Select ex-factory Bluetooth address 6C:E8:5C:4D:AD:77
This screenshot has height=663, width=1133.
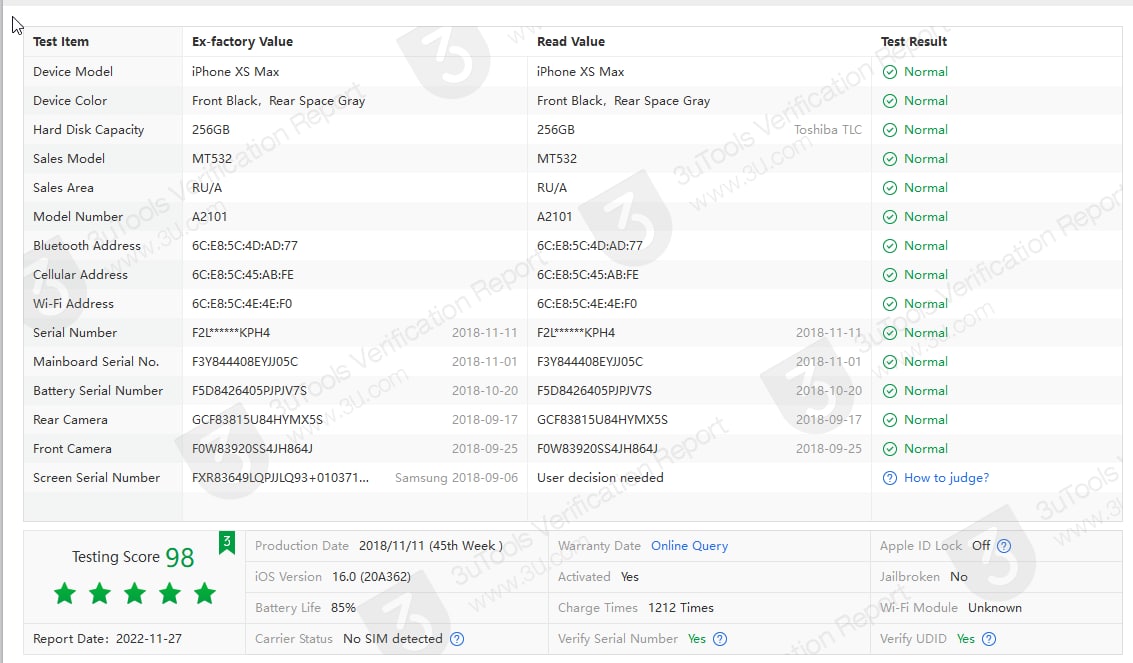coord(245,246)
